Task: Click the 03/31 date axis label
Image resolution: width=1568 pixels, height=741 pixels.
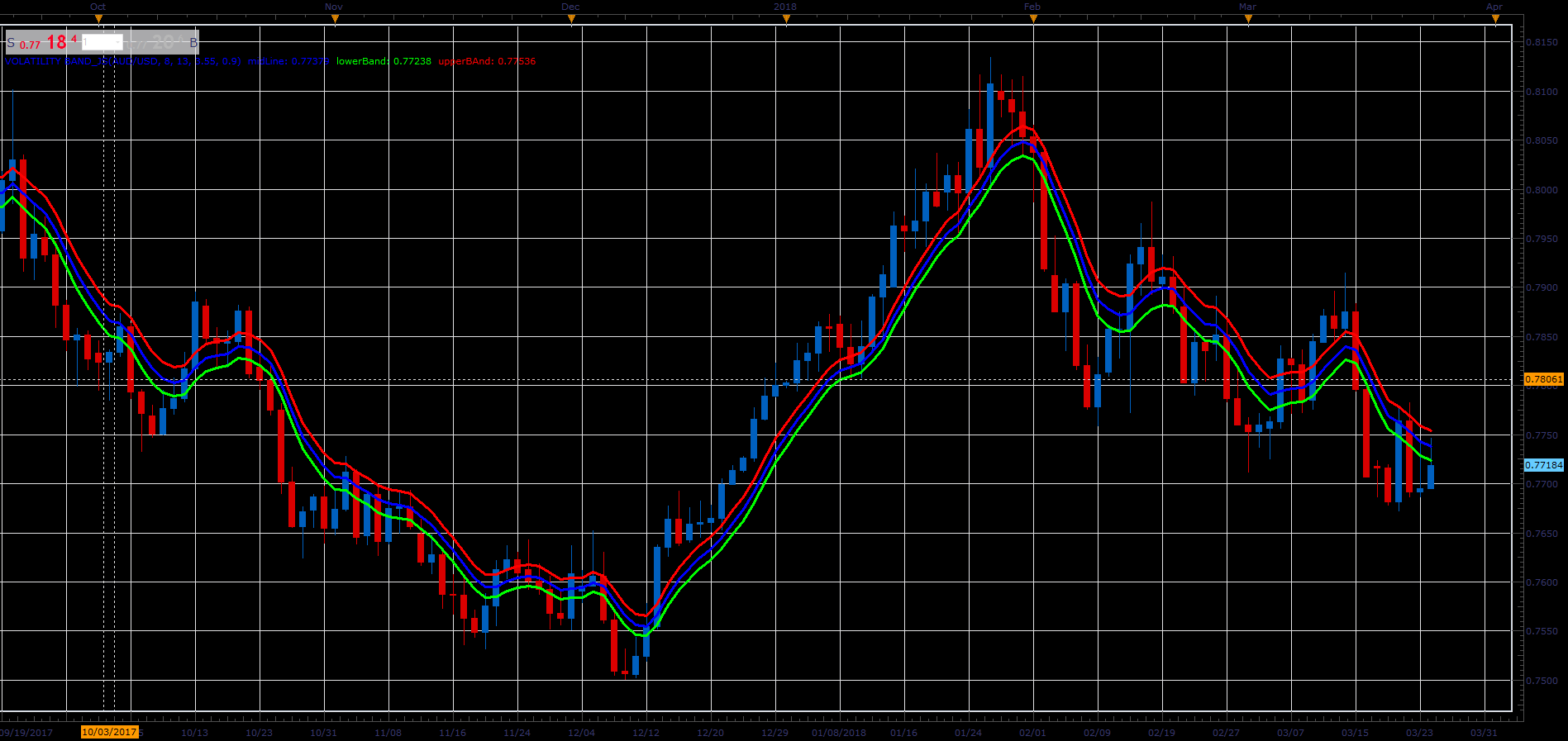Action: (x=1485, y=733)
